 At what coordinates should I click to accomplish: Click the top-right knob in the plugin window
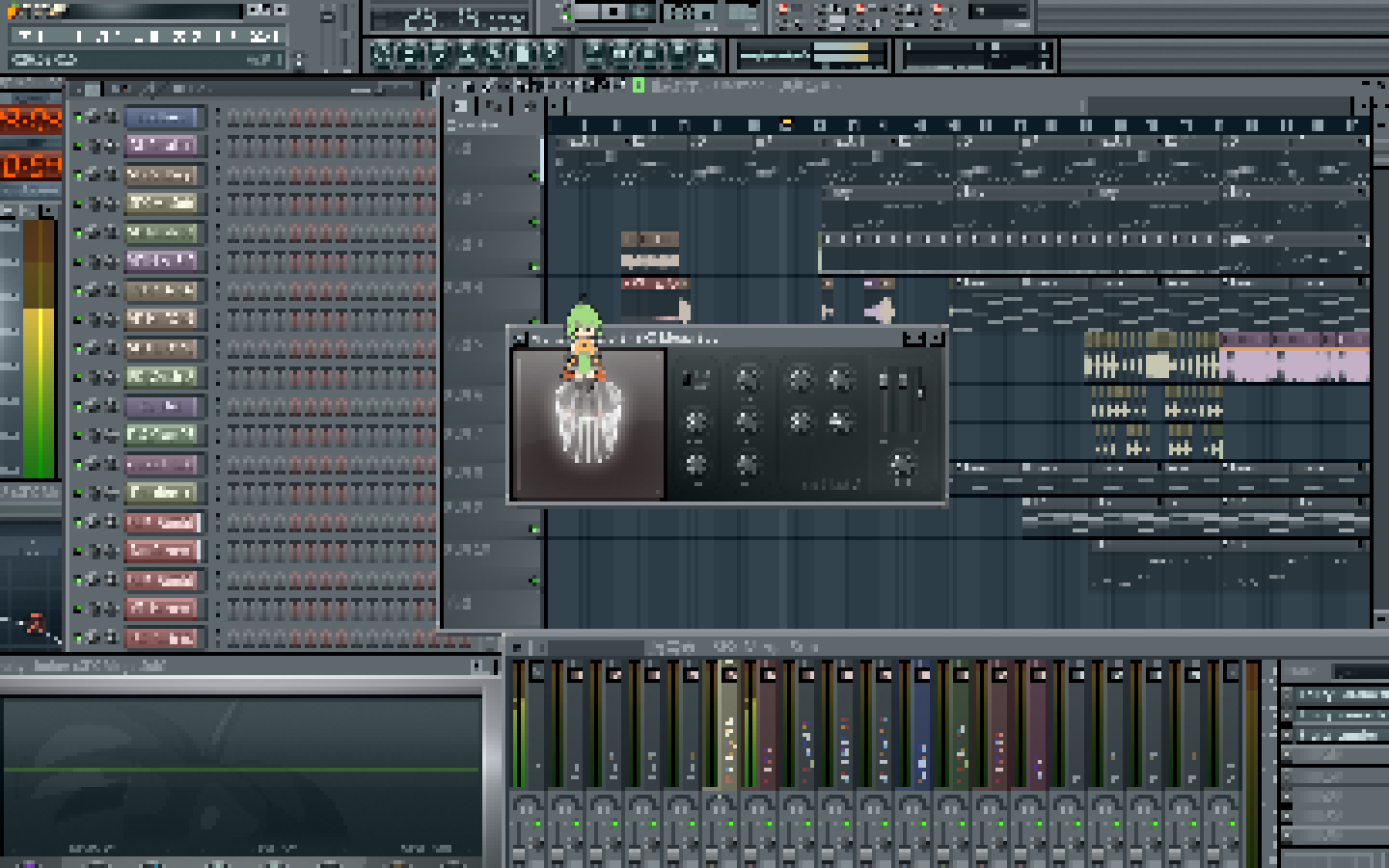[x=840, y=380]
